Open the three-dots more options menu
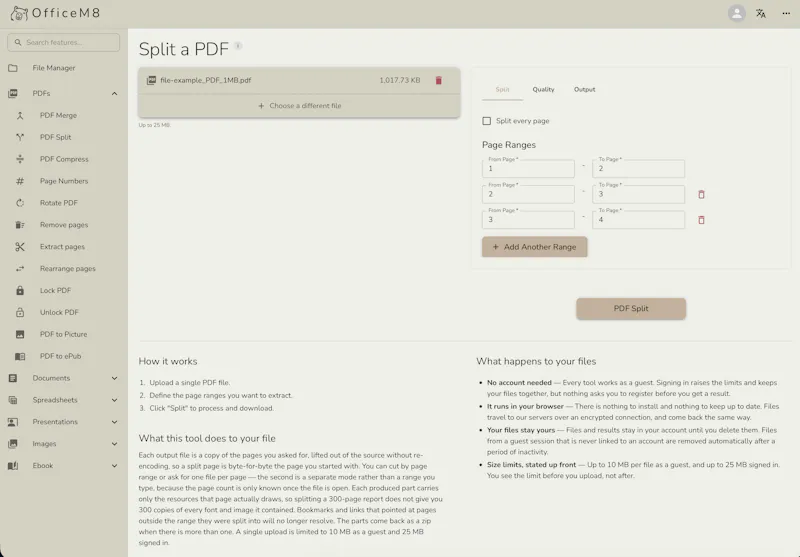The height and width of the screenshot is (557, 800). pos(786,14)
